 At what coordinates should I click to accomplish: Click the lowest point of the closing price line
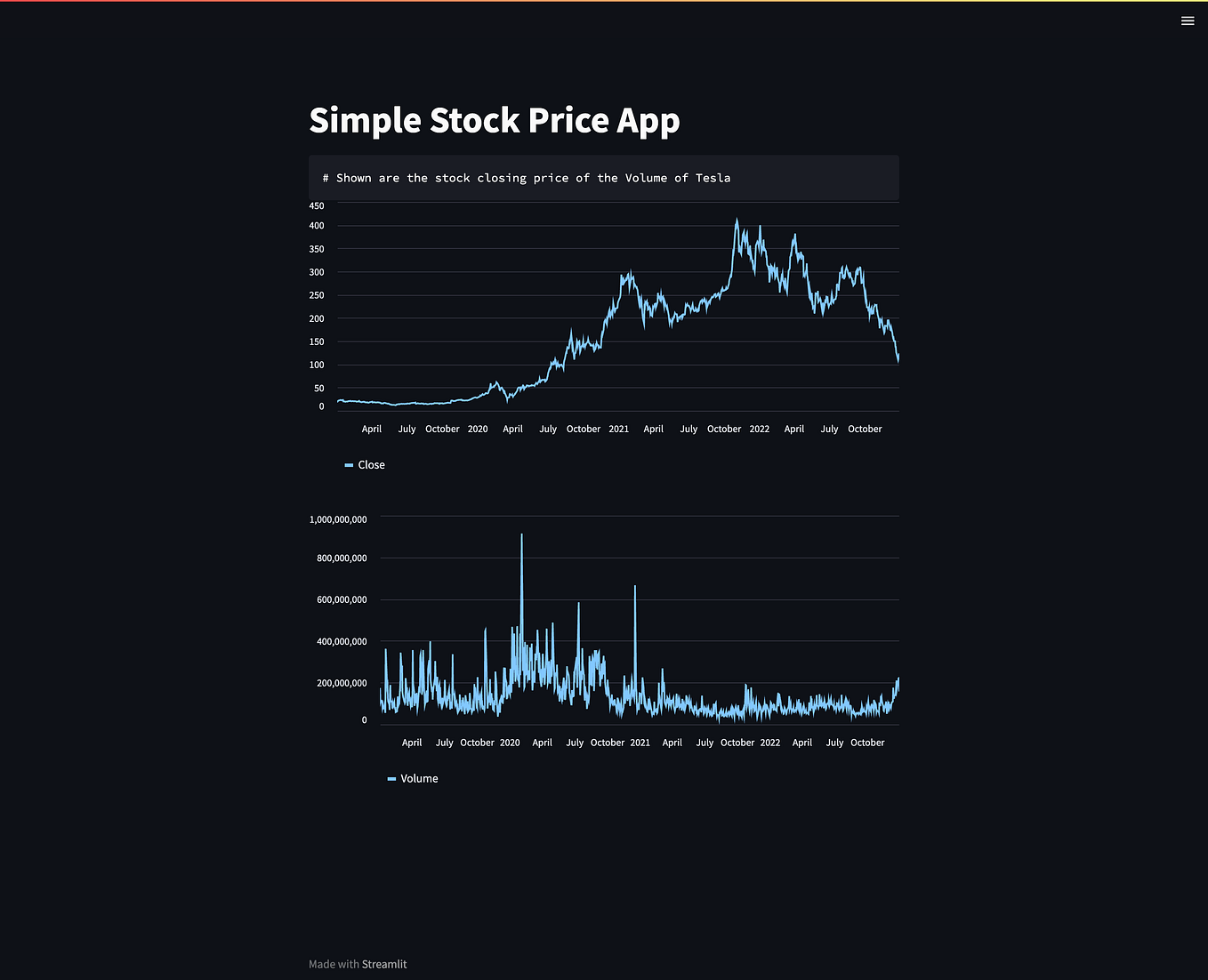point(396,406)
